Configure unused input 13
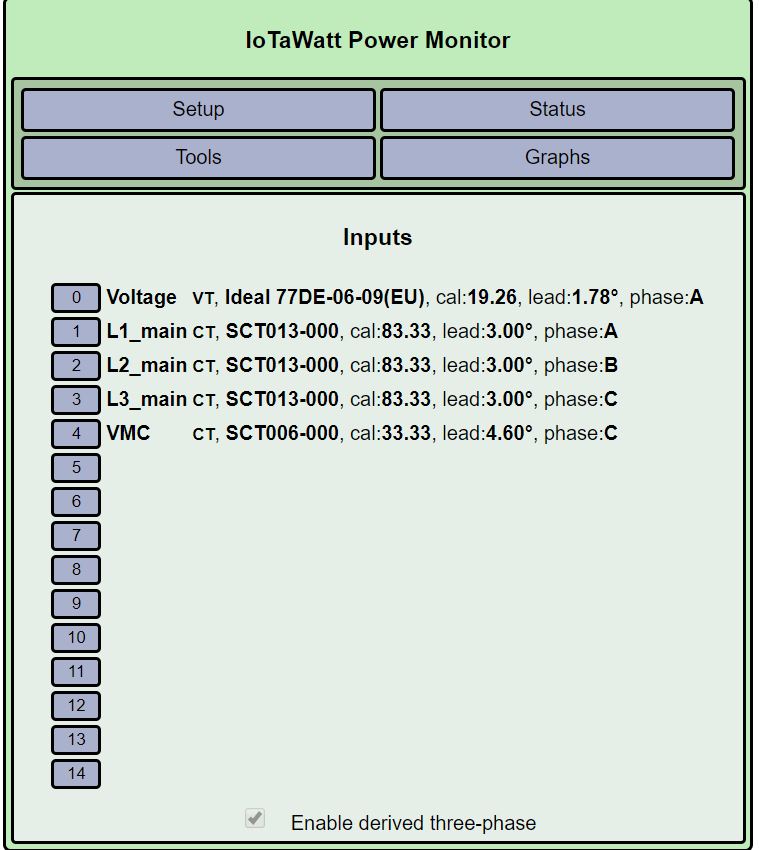This screenshot has height=850, width=759. (76, 740)
